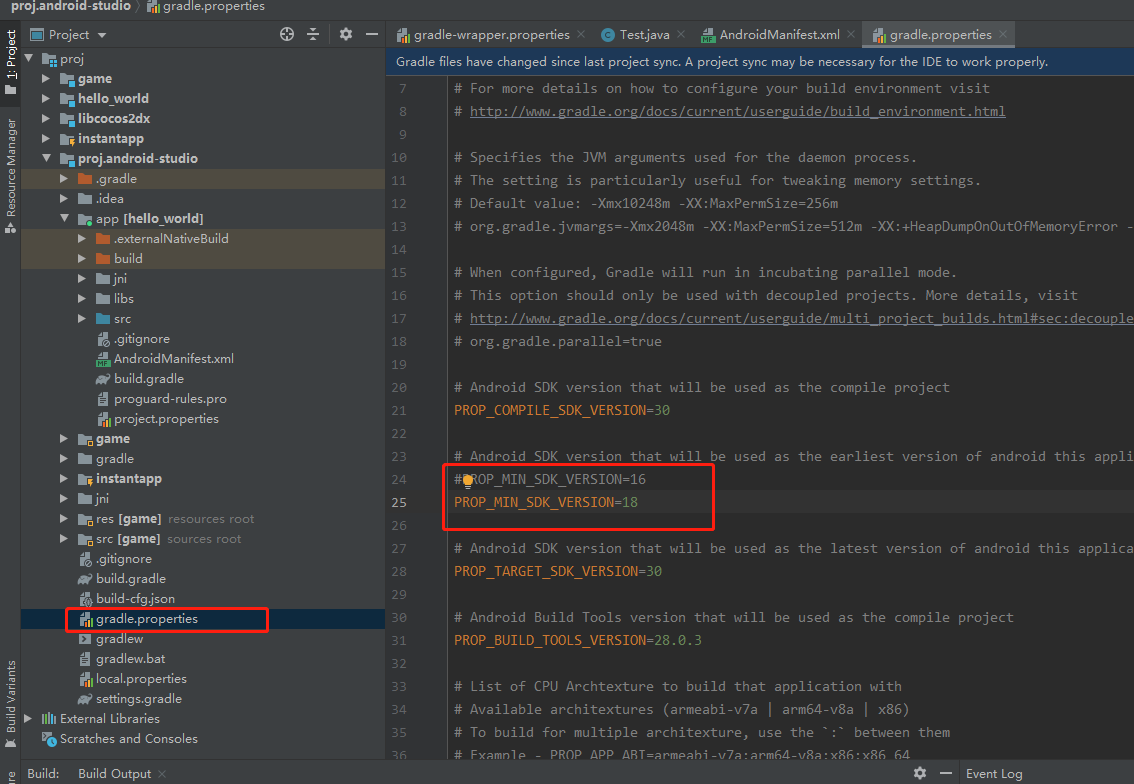Collapse the proj.android-studio folder
Viewport: 1134px width, 784px height.
click(x=46, y=158)
